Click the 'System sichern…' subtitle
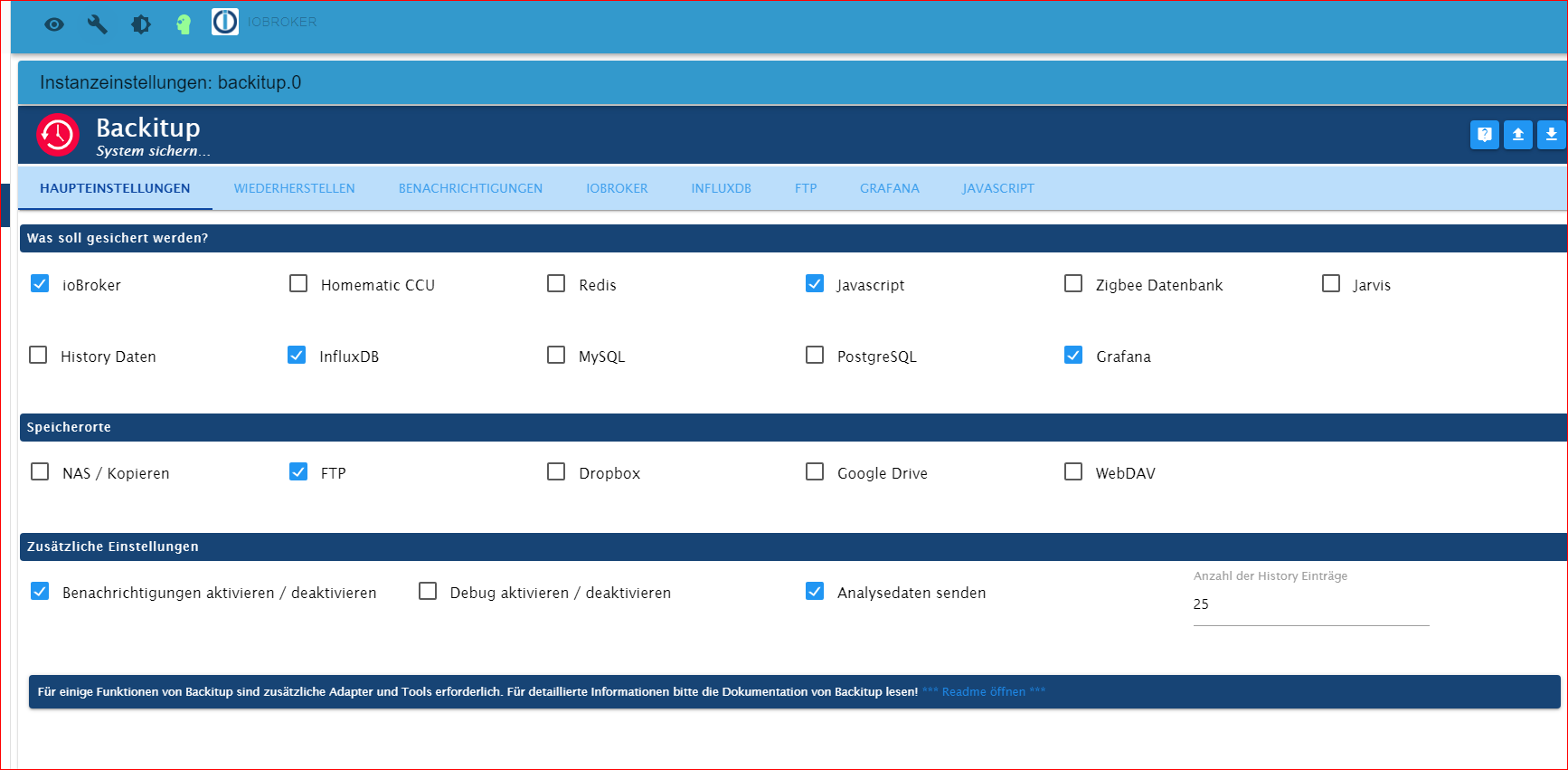Image resolution: width=1568 pixels, height=770 pixels. pyautogui.click(x=154, y=151)
